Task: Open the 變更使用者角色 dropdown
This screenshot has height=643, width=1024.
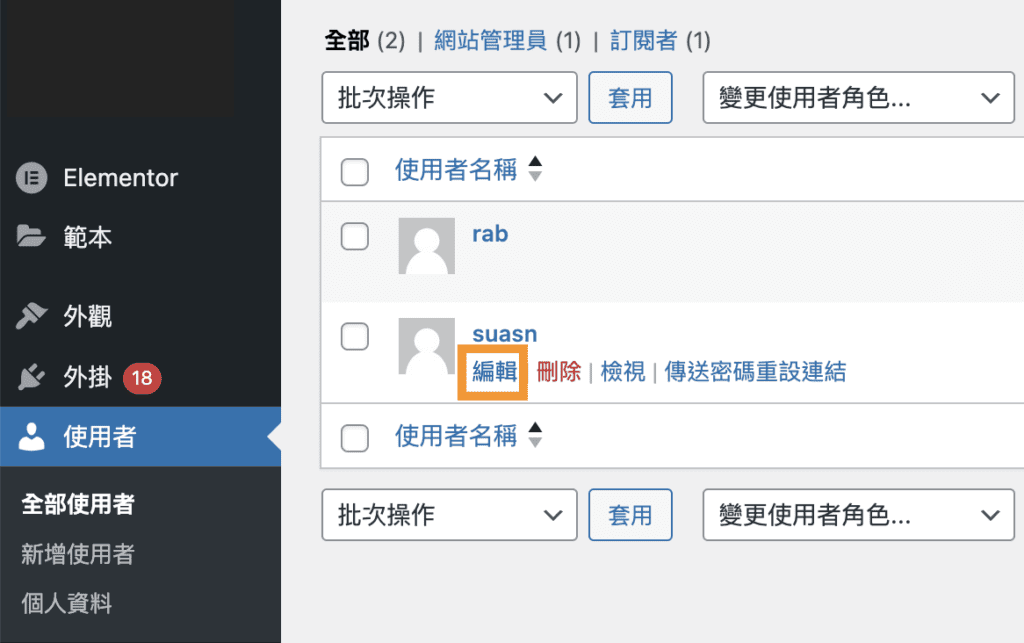Action: click(858, 97)
